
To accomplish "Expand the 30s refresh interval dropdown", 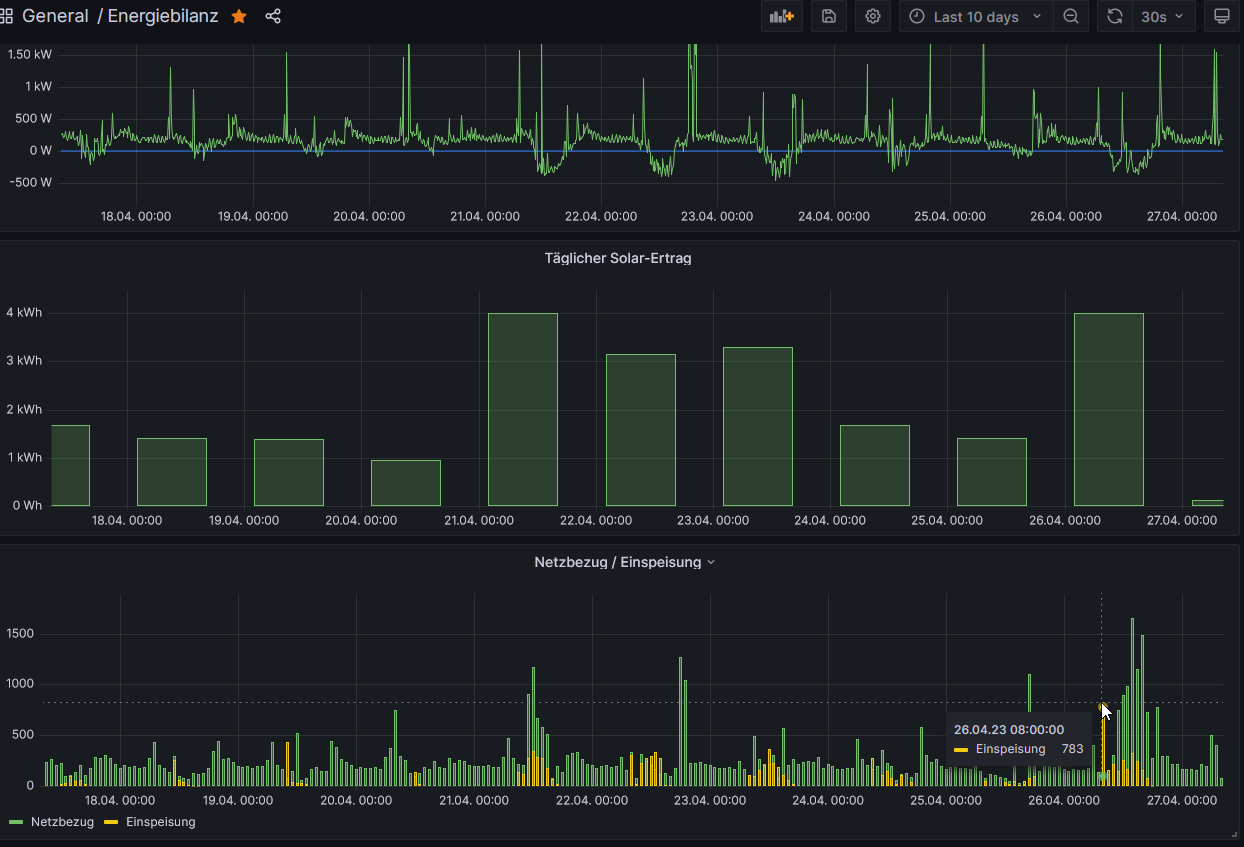I will point(1162,17).
